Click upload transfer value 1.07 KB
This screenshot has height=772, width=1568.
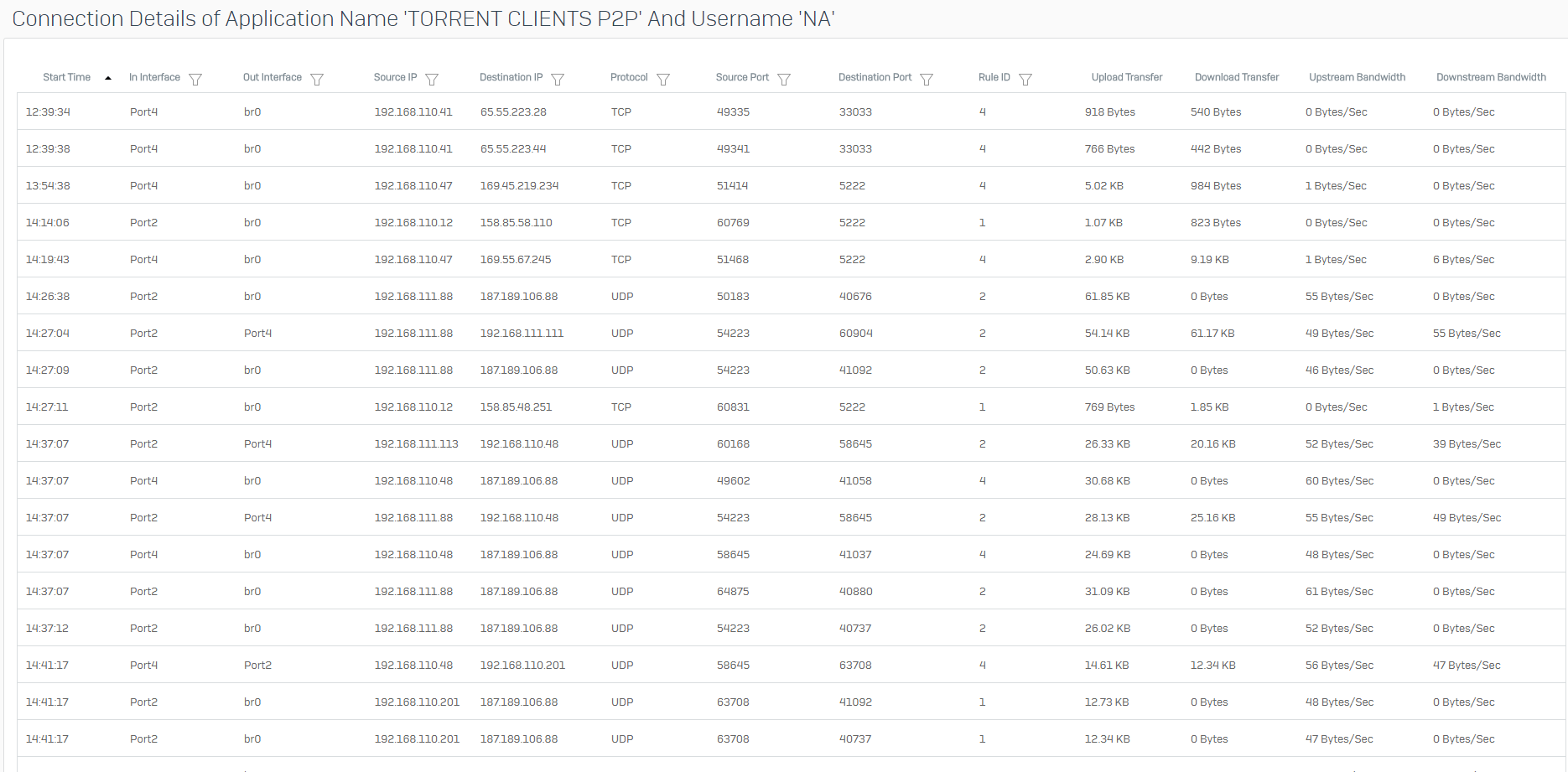point(1103,222)
